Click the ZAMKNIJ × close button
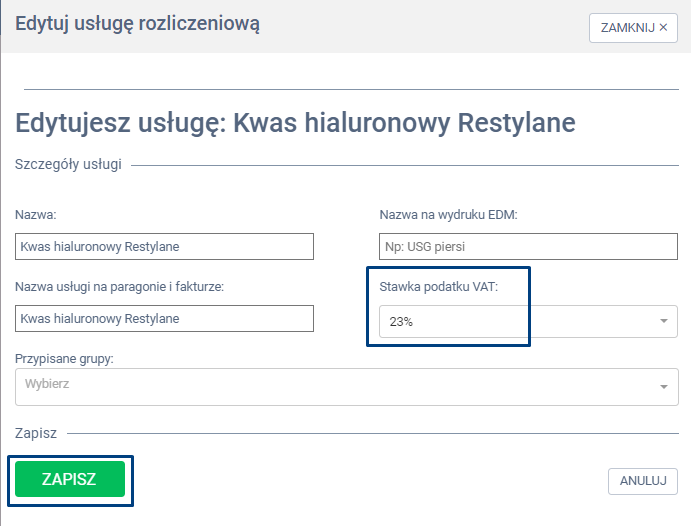This screenshot has height=526, width=691. [633, 28]
